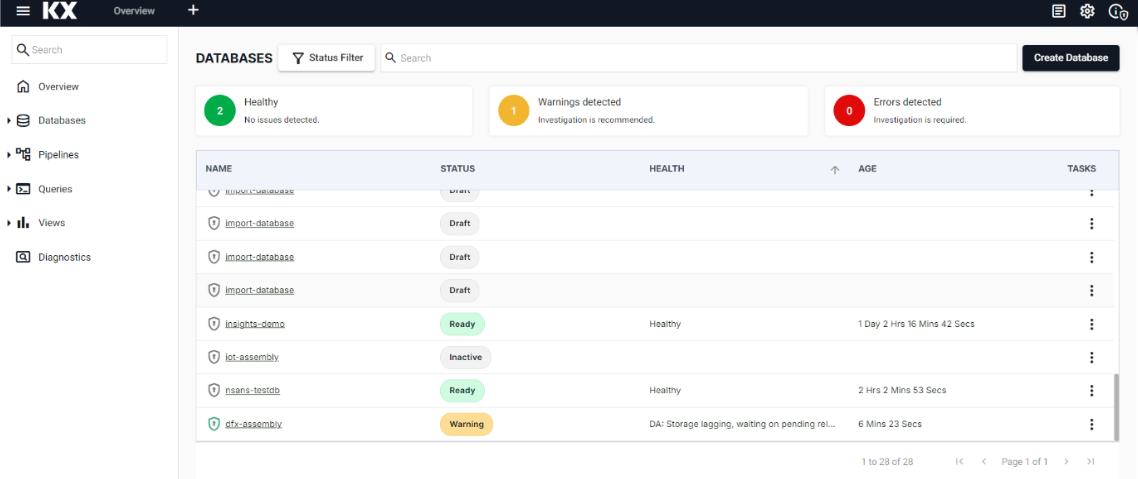The width and height of the screenshot is (1138, 479).
Task: Click the Queries terminal icon
Action: tap(22, 189)
